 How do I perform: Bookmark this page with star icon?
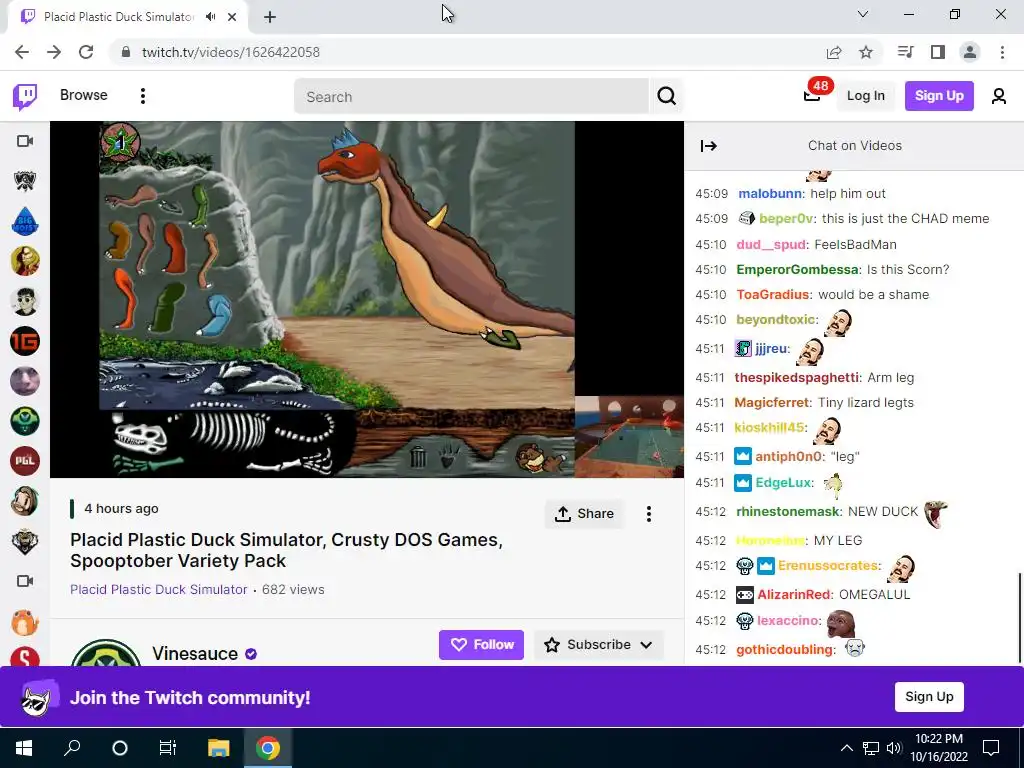(866, 52)
